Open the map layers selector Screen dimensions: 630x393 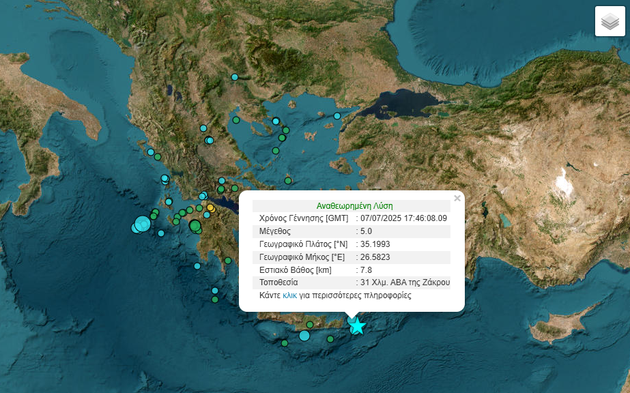tap(610, 21)
